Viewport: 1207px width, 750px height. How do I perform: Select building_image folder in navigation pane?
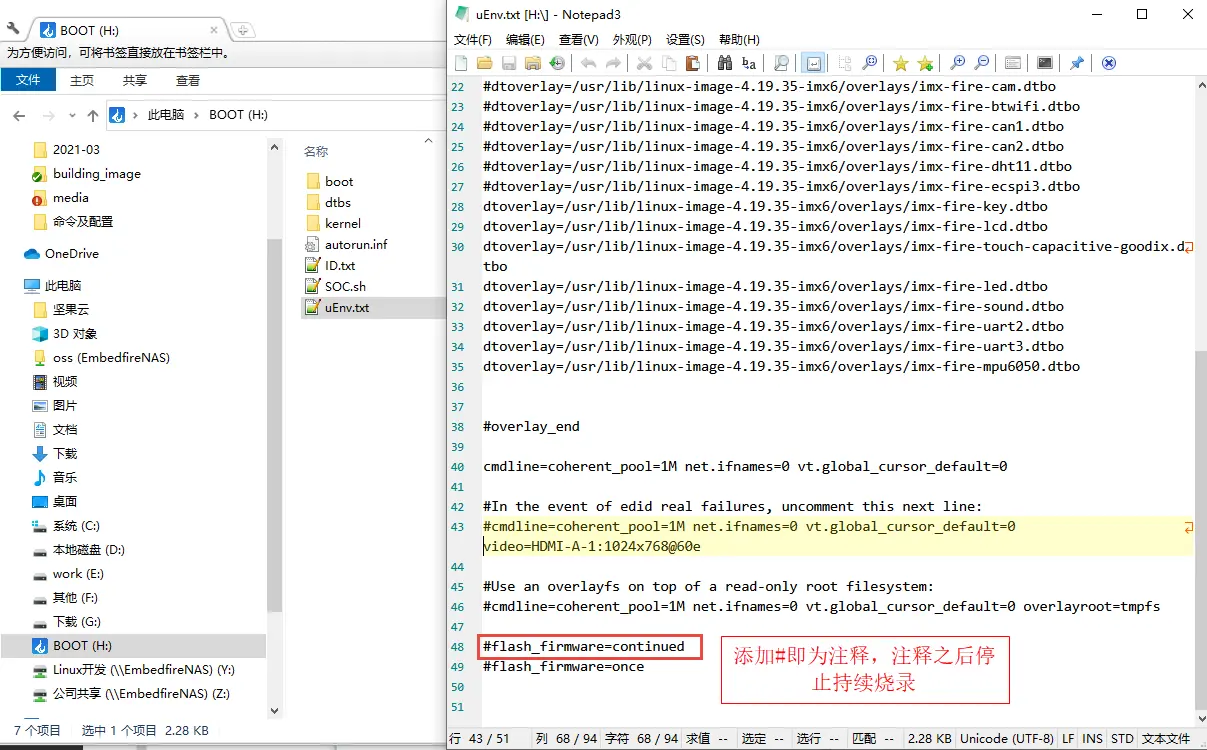97,174
